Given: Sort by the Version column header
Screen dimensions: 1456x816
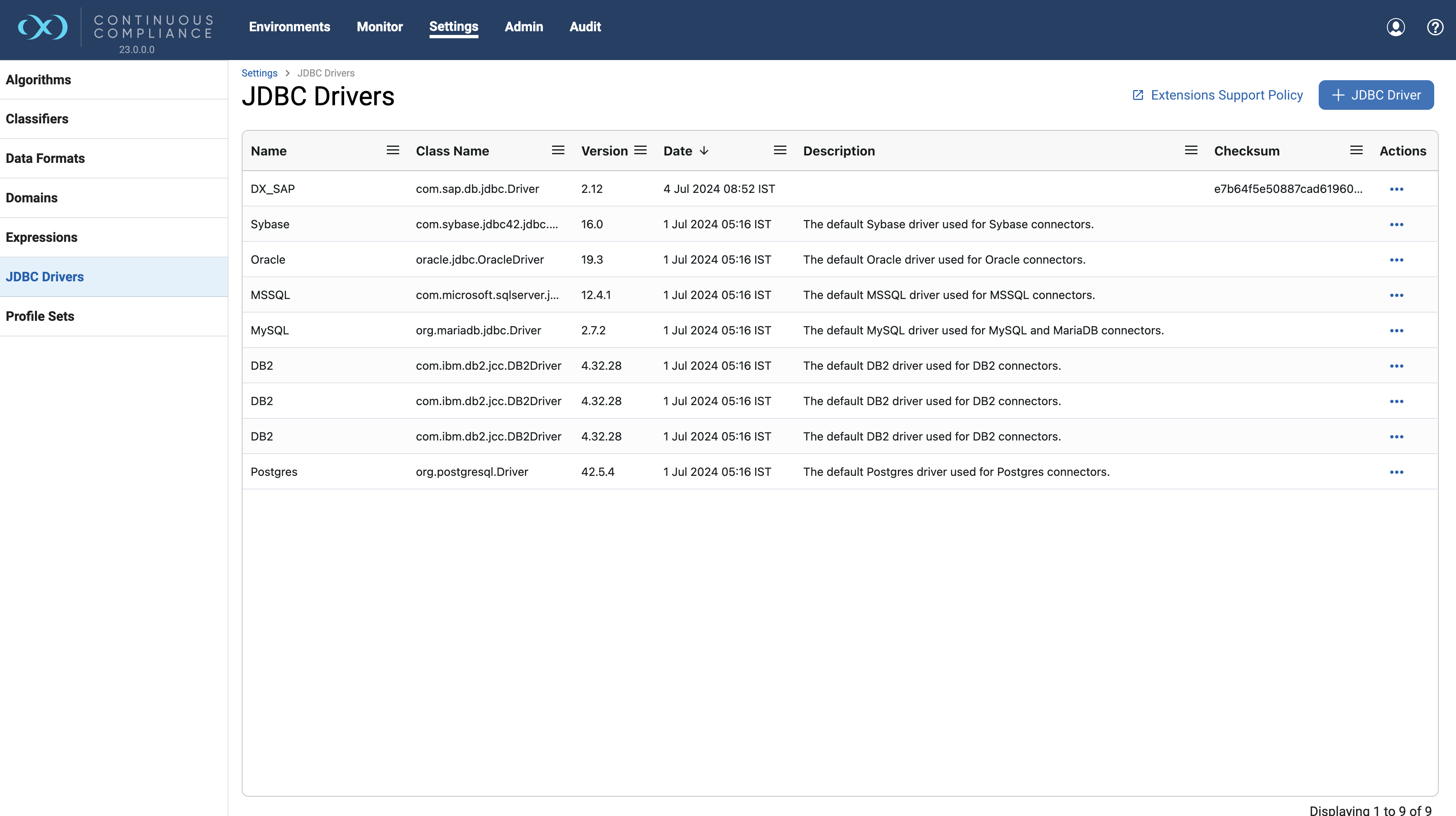Looking at the screenshot, I should pyautogui.click(x=604, y=151).
